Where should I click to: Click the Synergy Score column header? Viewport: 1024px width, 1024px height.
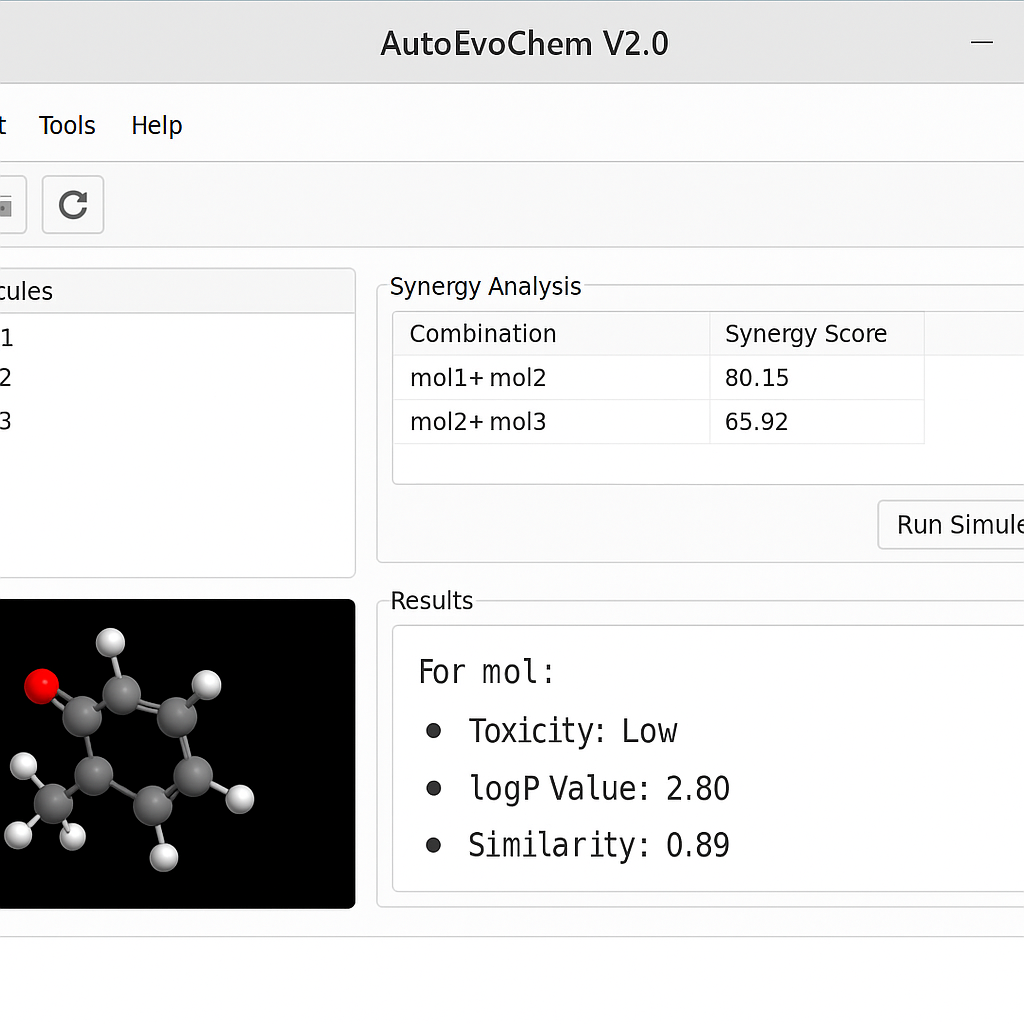pyautogui.click(x=806, y=333)
